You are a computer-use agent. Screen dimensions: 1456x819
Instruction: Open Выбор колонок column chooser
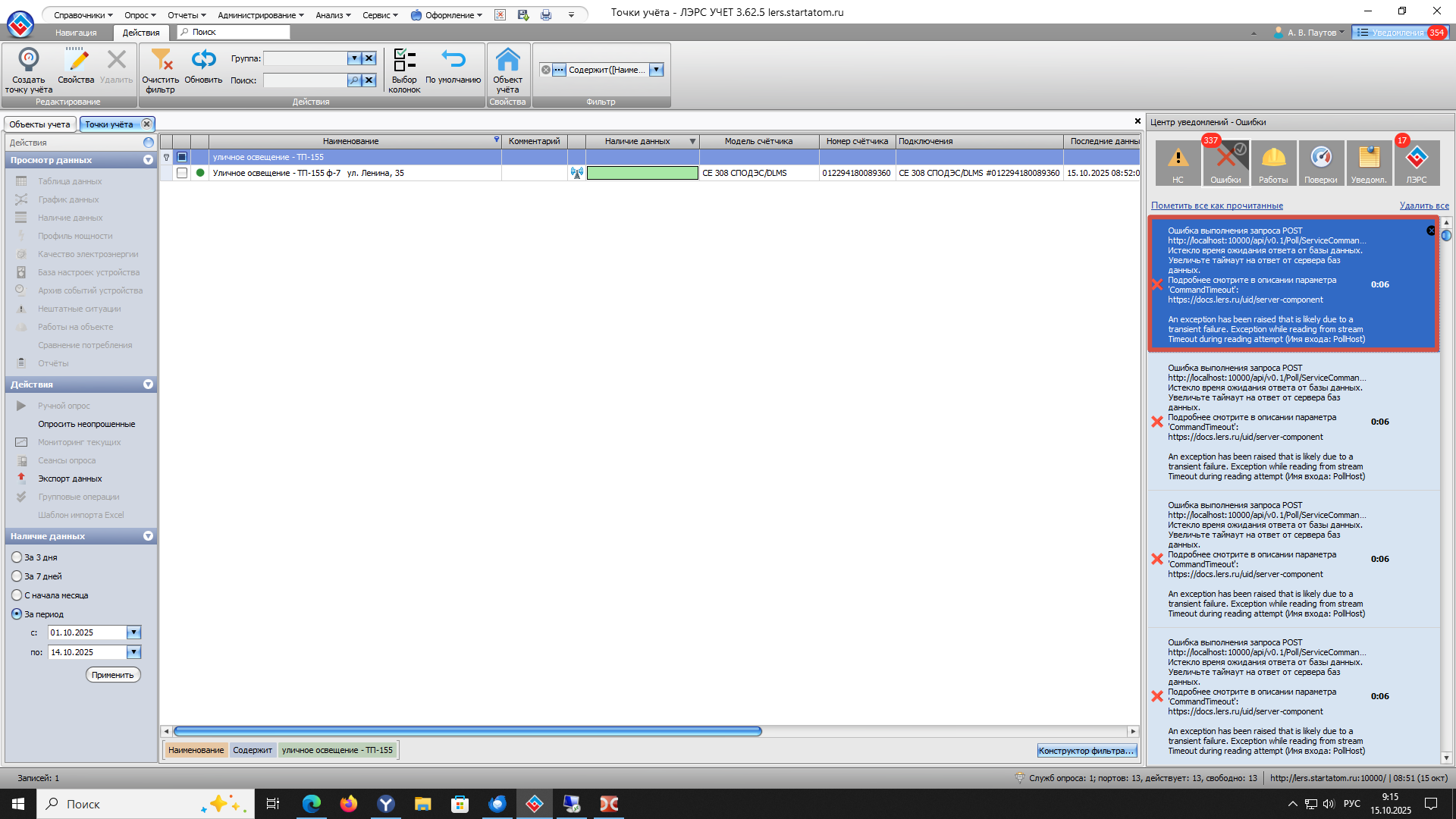click(404, 61)
